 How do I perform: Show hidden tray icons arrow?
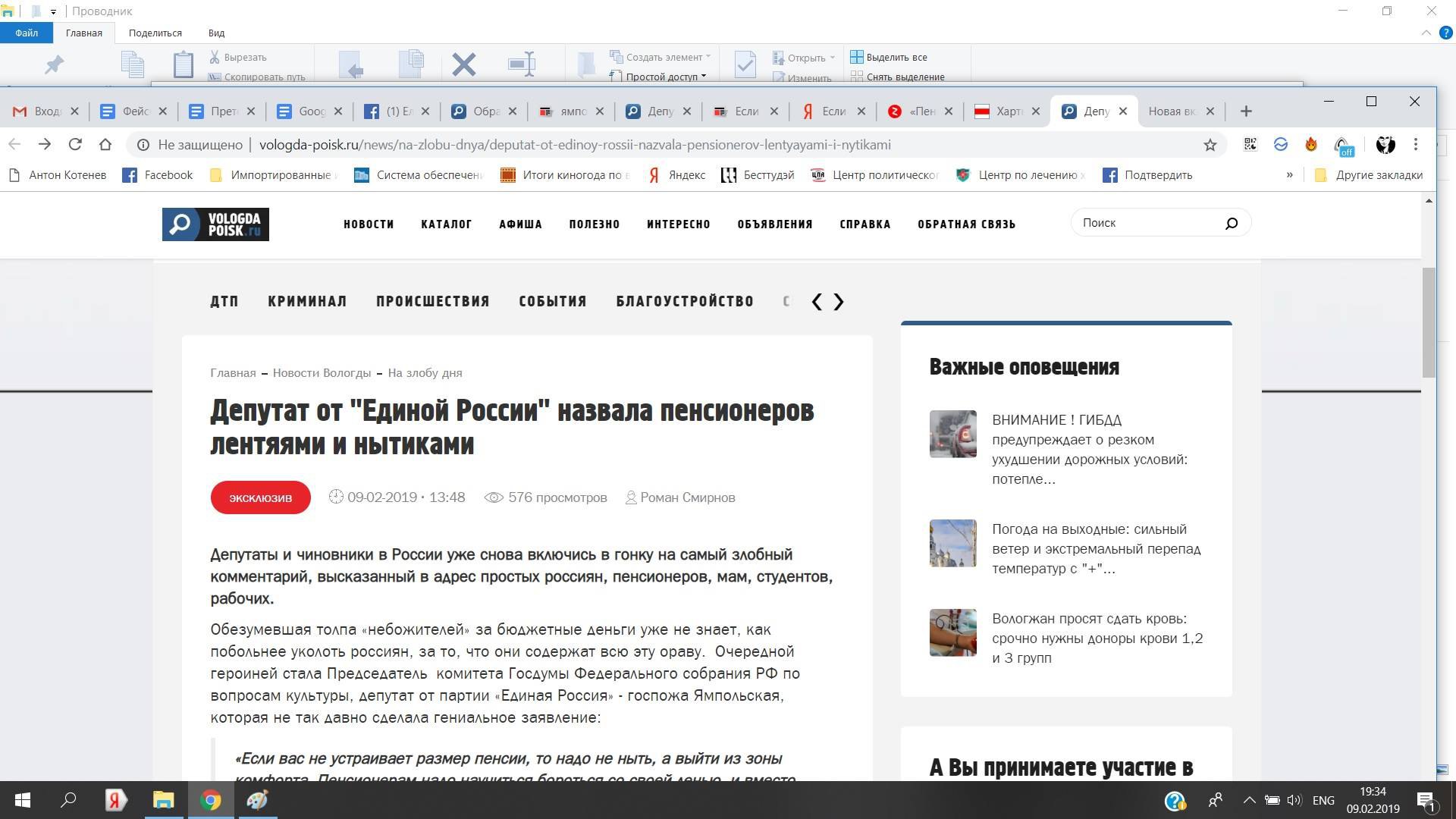point(1250,800)
